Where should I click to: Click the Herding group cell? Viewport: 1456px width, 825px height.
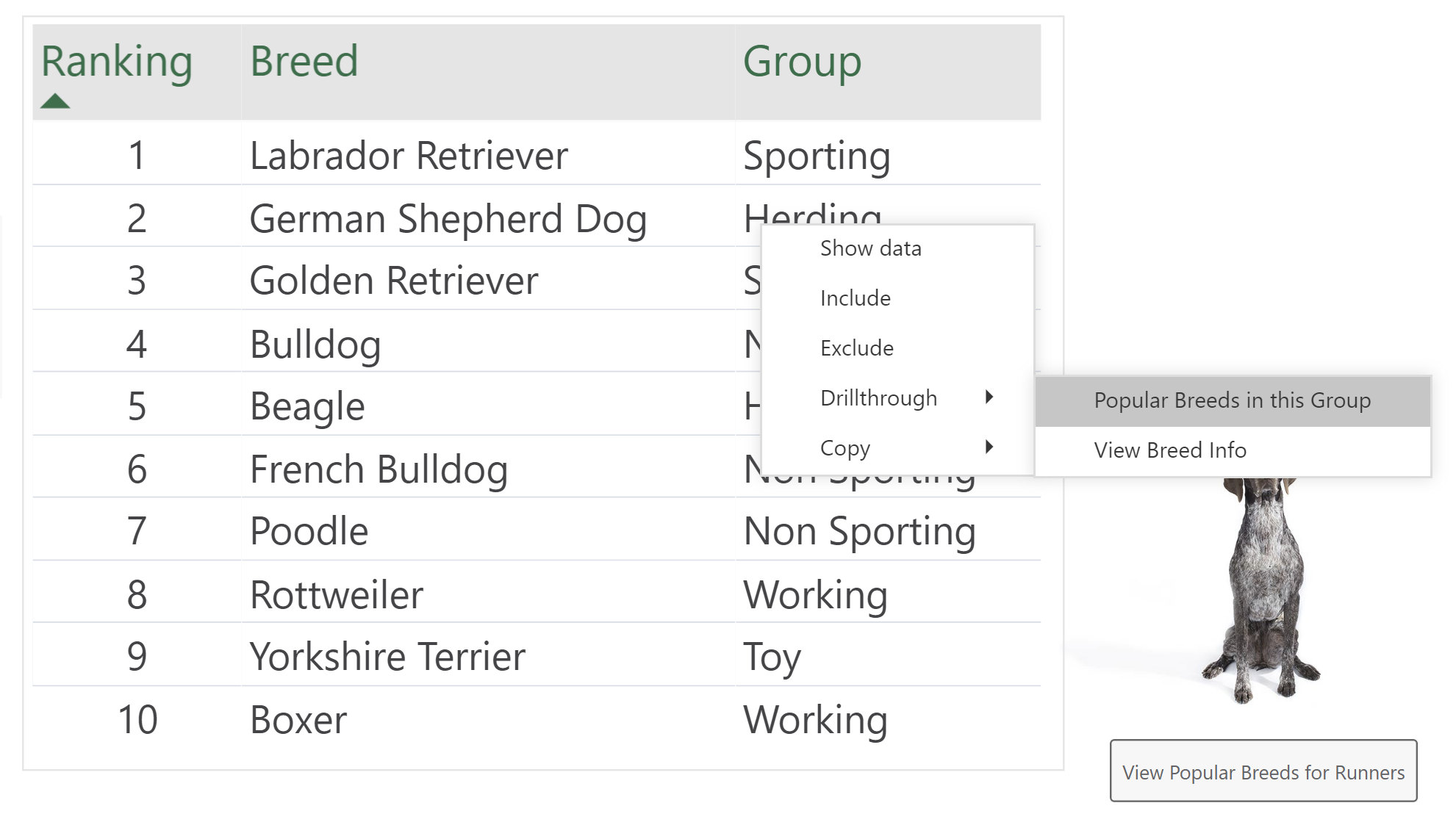(813, 213)
